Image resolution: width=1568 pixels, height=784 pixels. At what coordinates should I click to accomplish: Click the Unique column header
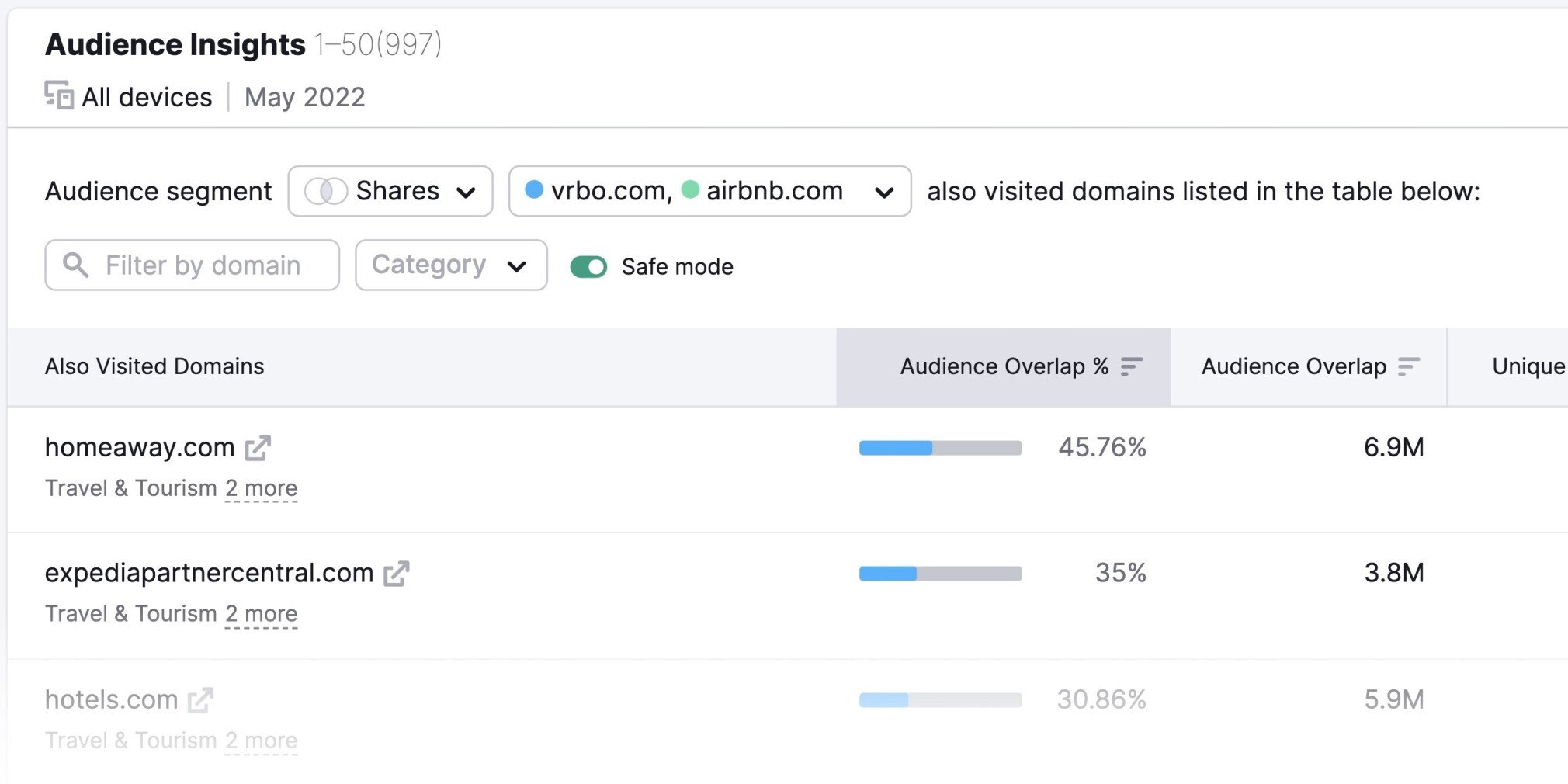pos(1528,366)
